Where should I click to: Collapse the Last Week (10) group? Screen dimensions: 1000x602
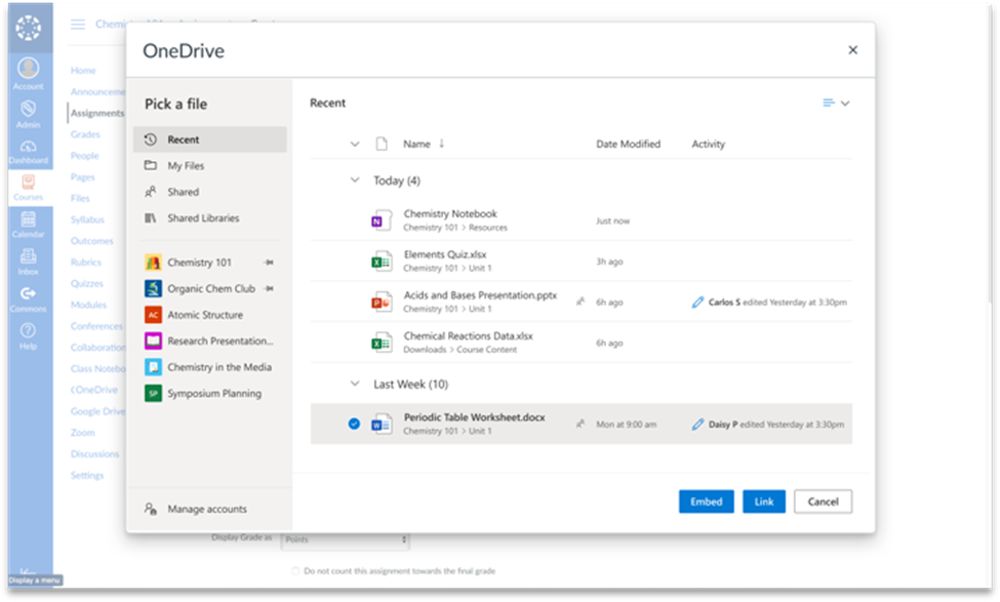[354, 384]
